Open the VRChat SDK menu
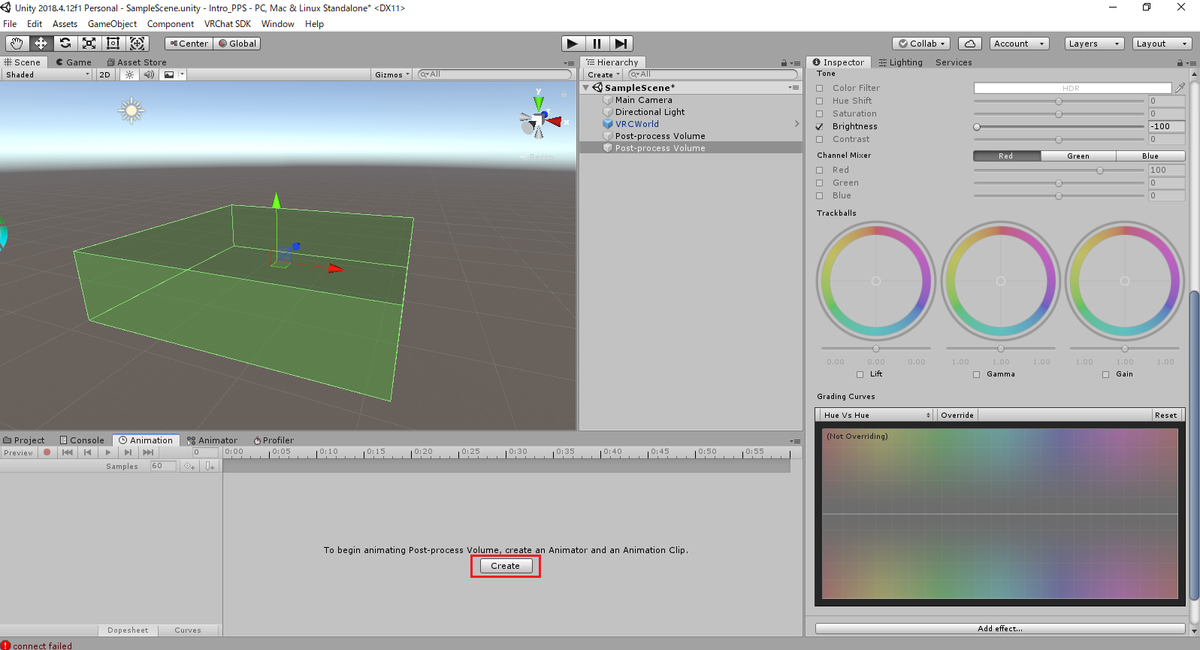Screen dimensions: 1200x650 227,24
